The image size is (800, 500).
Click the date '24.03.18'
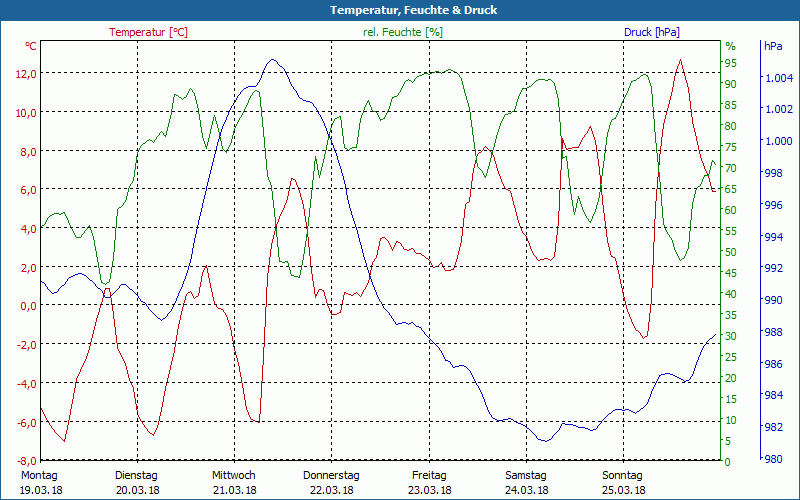[527, 490]
